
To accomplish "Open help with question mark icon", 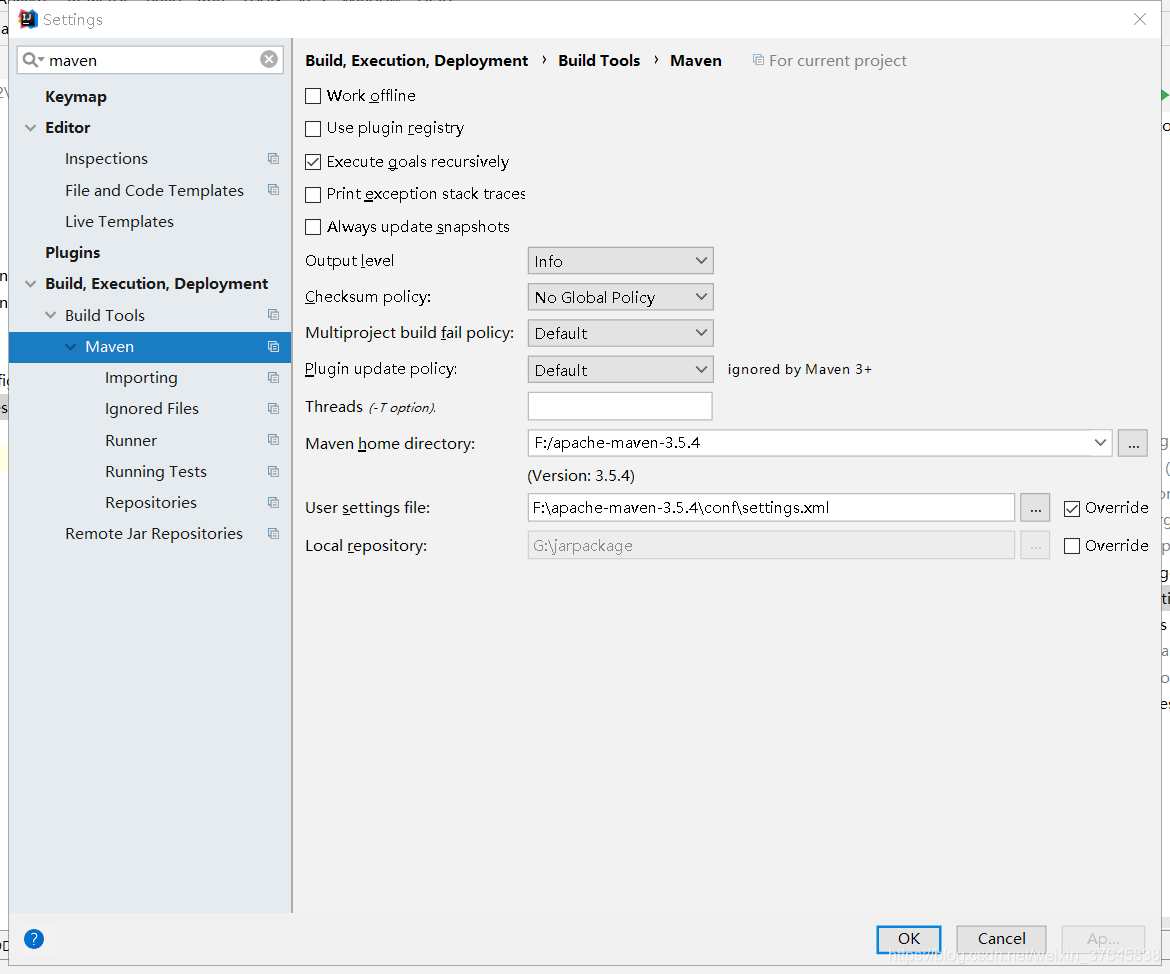I will coord(34,939).
